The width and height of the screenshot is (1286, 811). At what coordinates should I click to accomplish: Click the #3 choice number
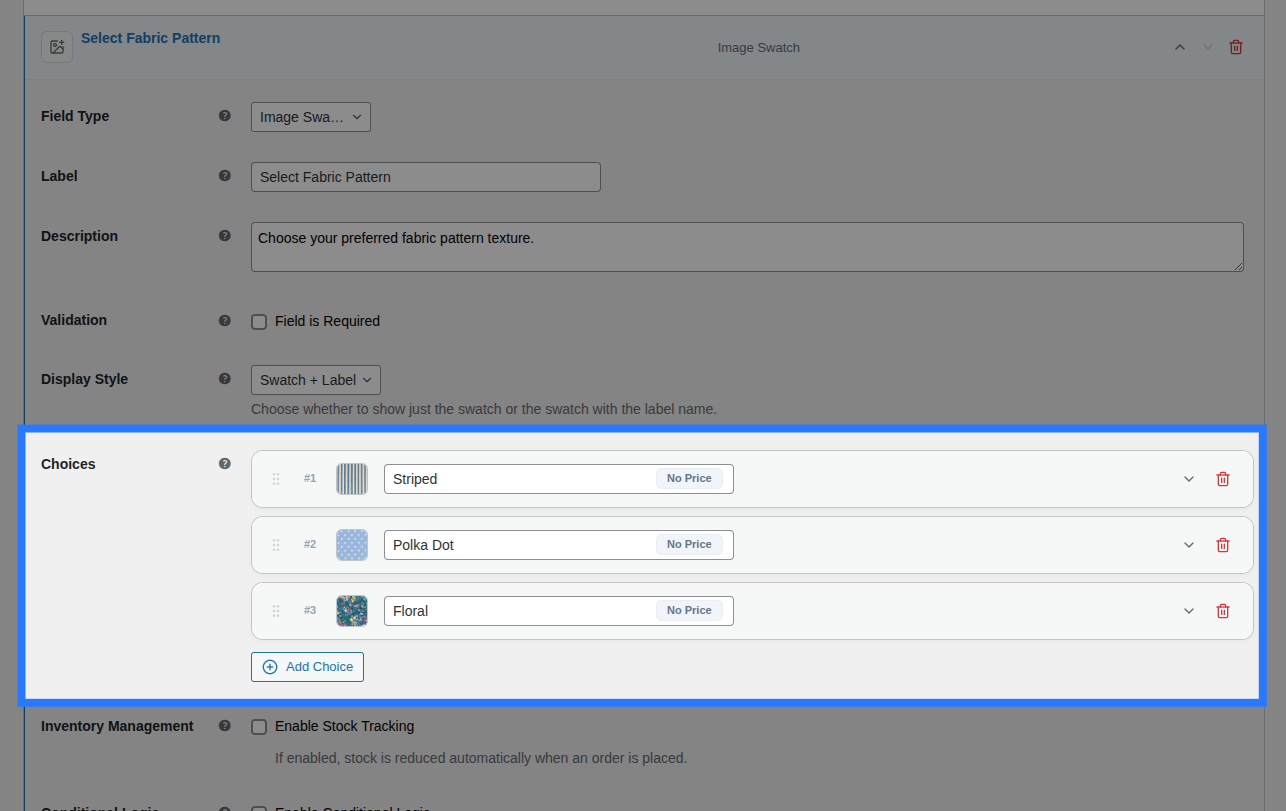point(310,611)
